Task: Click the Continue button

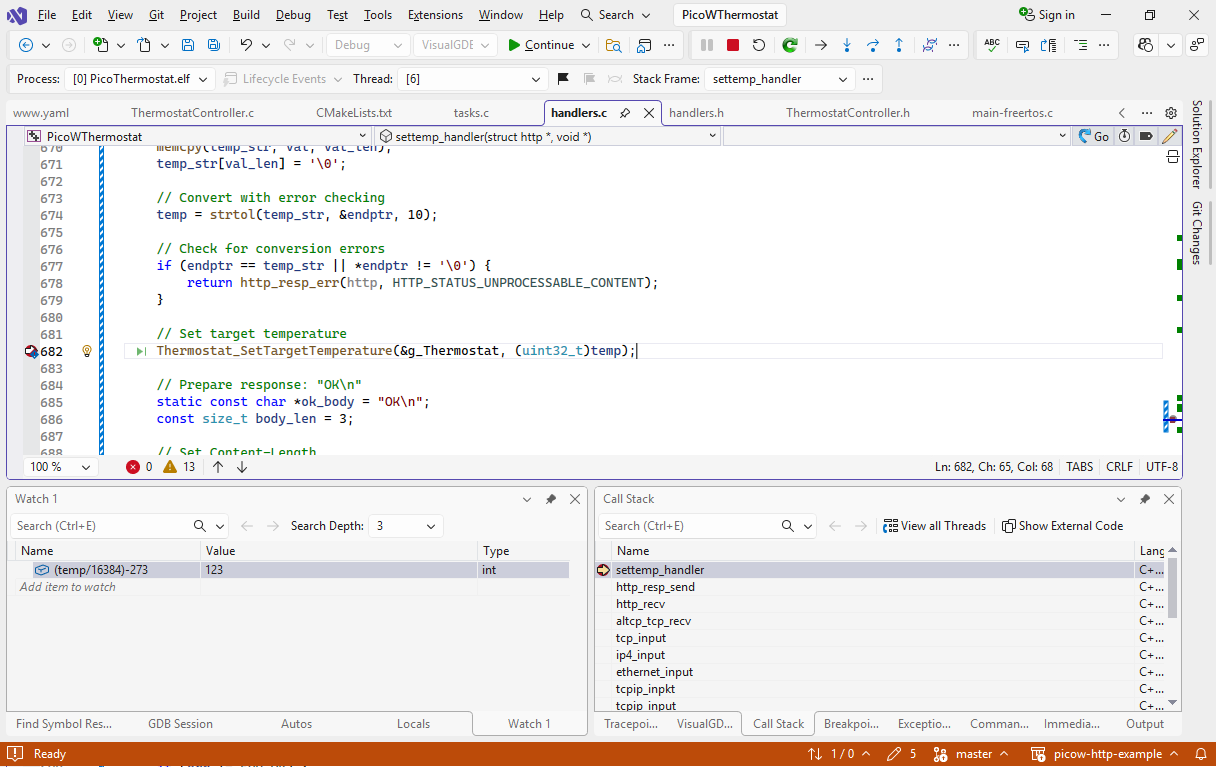Action: pos(540,45)
